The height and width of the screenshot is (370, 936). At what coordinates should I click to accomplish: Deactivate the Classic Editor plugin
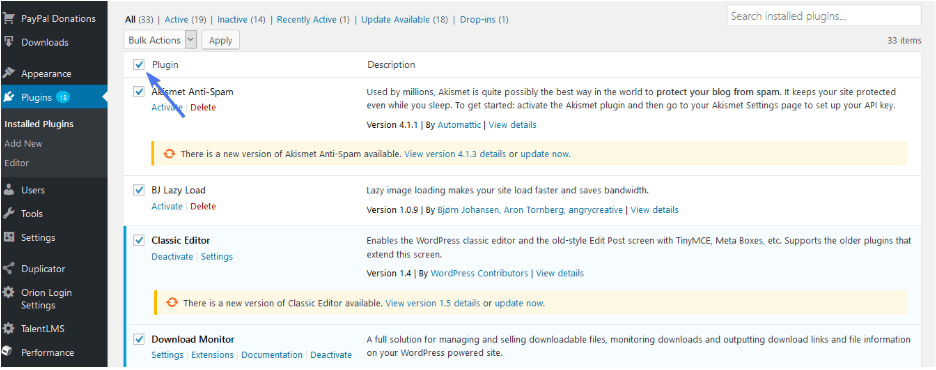pyautogui.click(x=172, y=257)
